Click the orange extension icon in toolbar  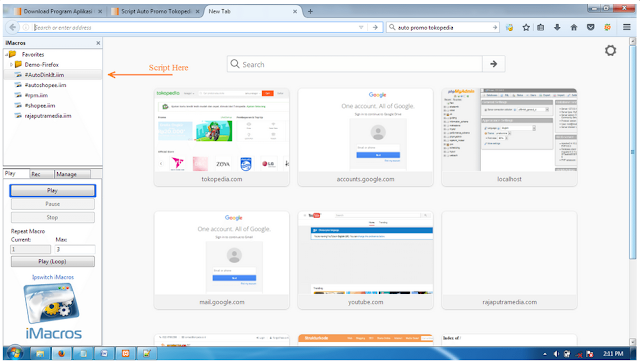point(607,27)
